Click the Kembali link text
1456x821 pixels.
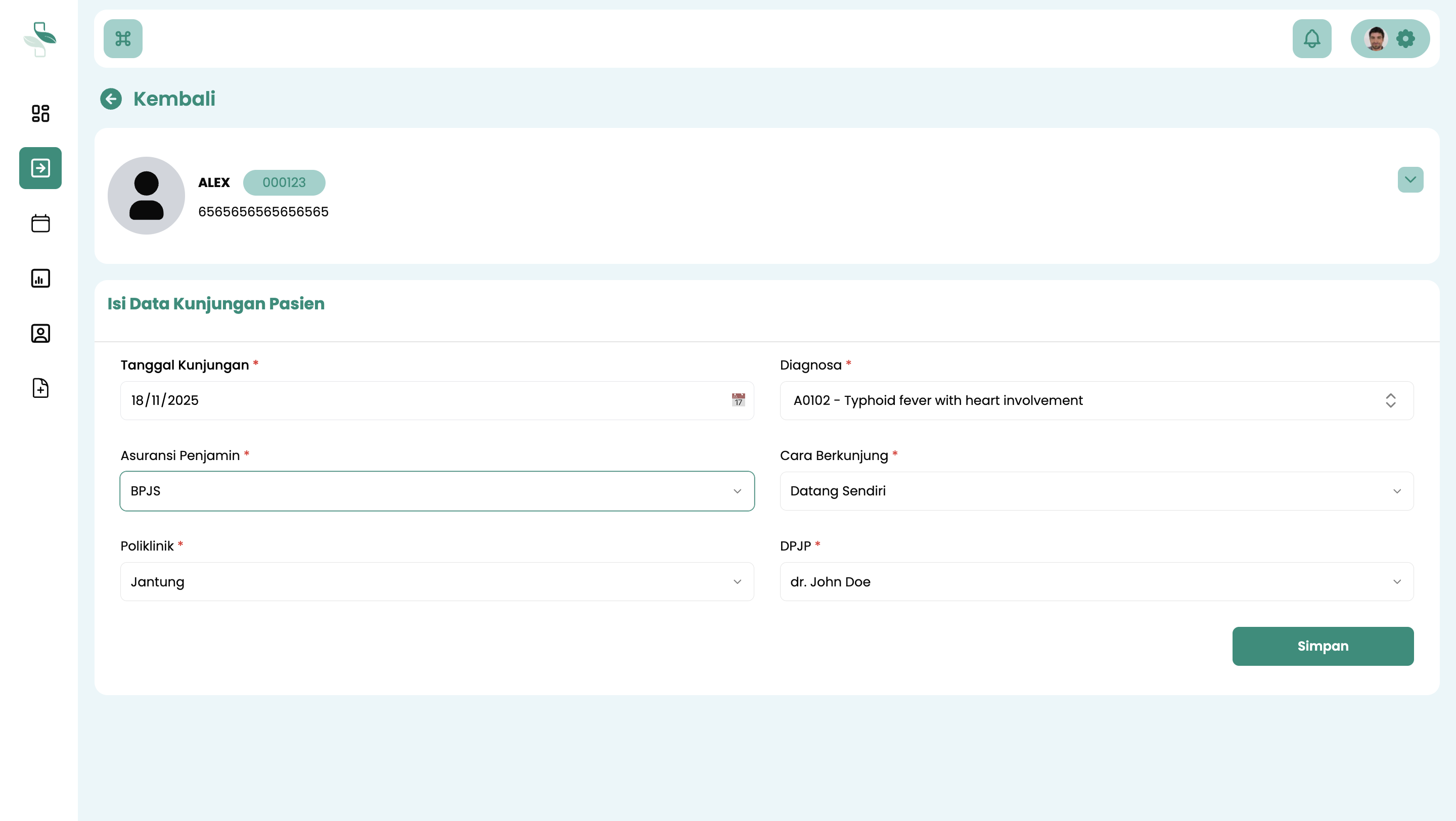click(174, 99)
